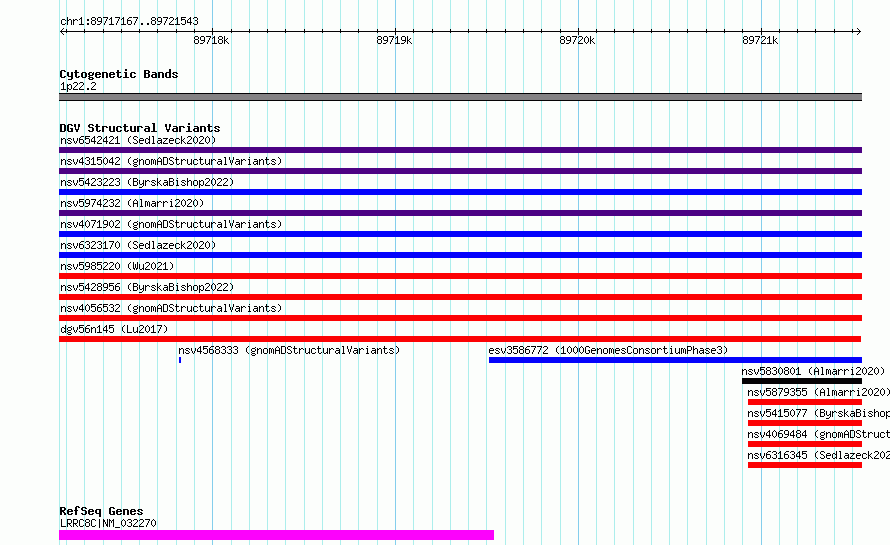Click the red bar under nsv5985220
890x545 pixels.
[460, 276]
